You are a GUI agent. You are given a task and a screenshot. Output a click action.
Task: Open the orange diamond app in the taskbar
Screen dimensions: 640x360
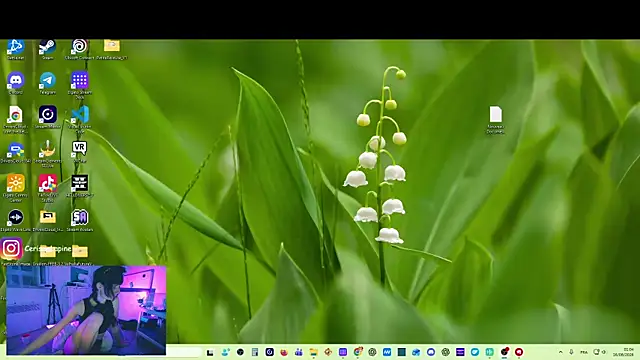click(x=328, y=352)
